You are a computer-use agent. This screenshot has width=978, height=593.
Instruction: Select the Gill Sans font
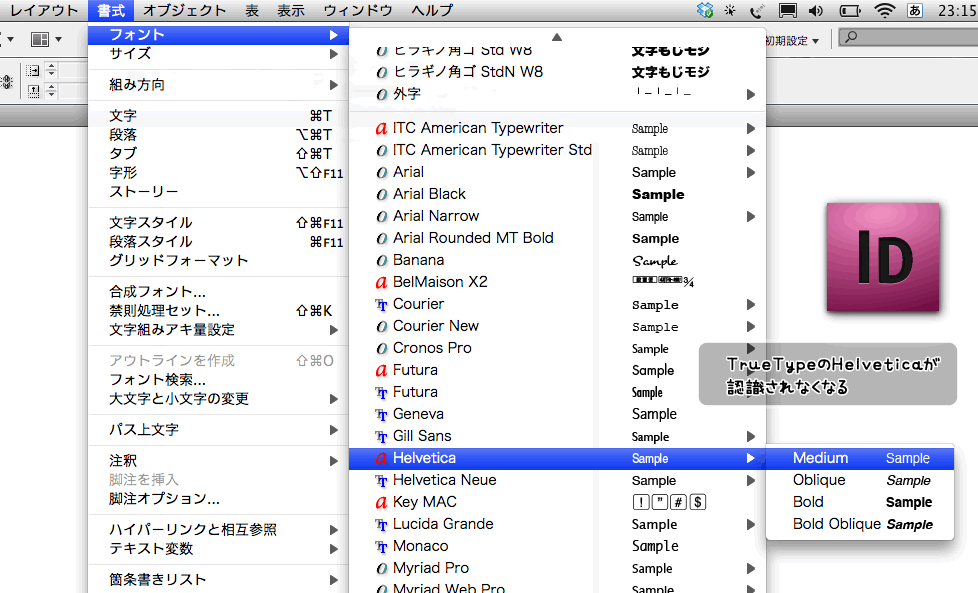tap(557, 436)
